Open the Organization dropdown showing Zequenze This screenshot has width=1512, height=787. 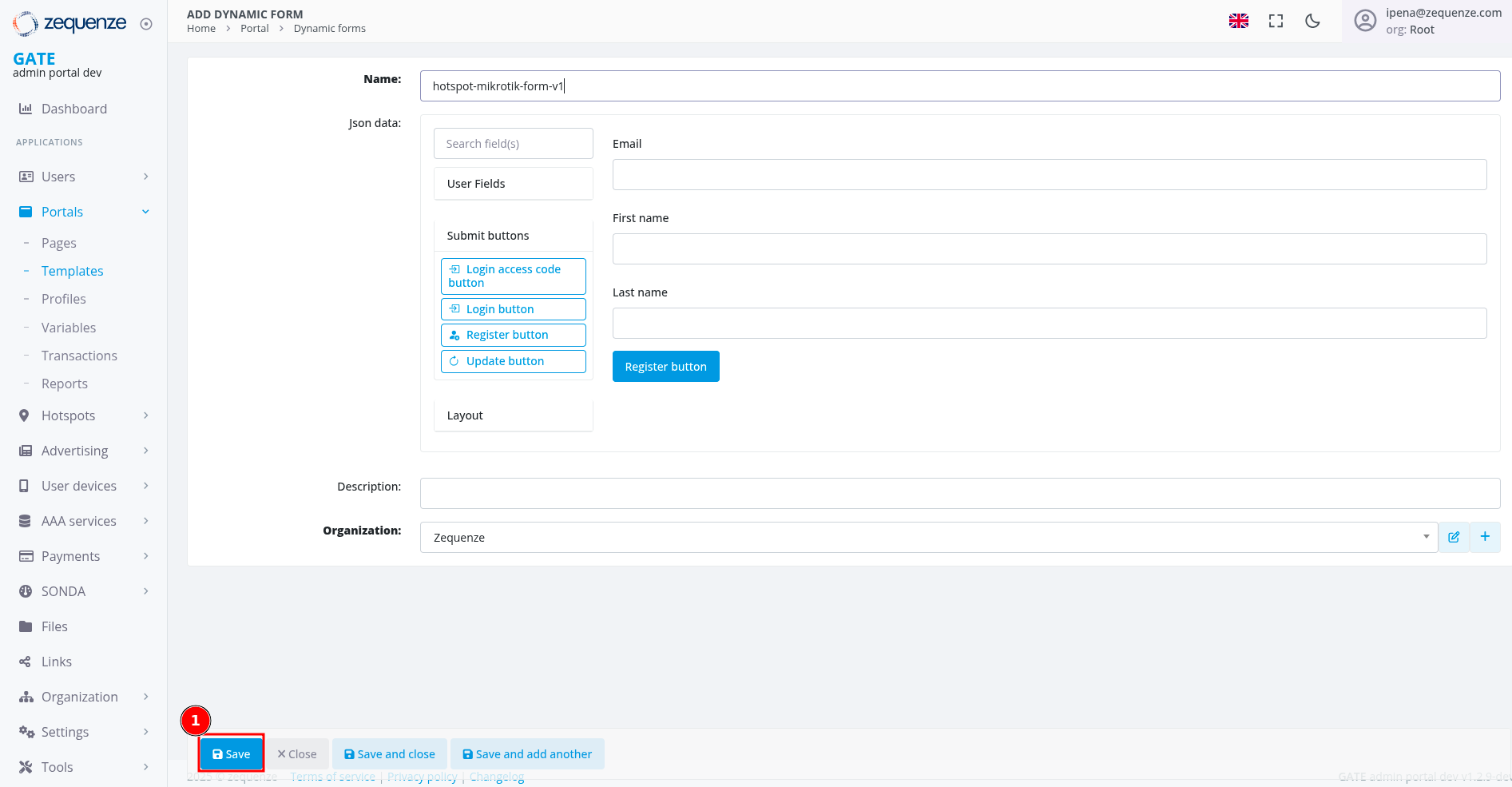928,537
